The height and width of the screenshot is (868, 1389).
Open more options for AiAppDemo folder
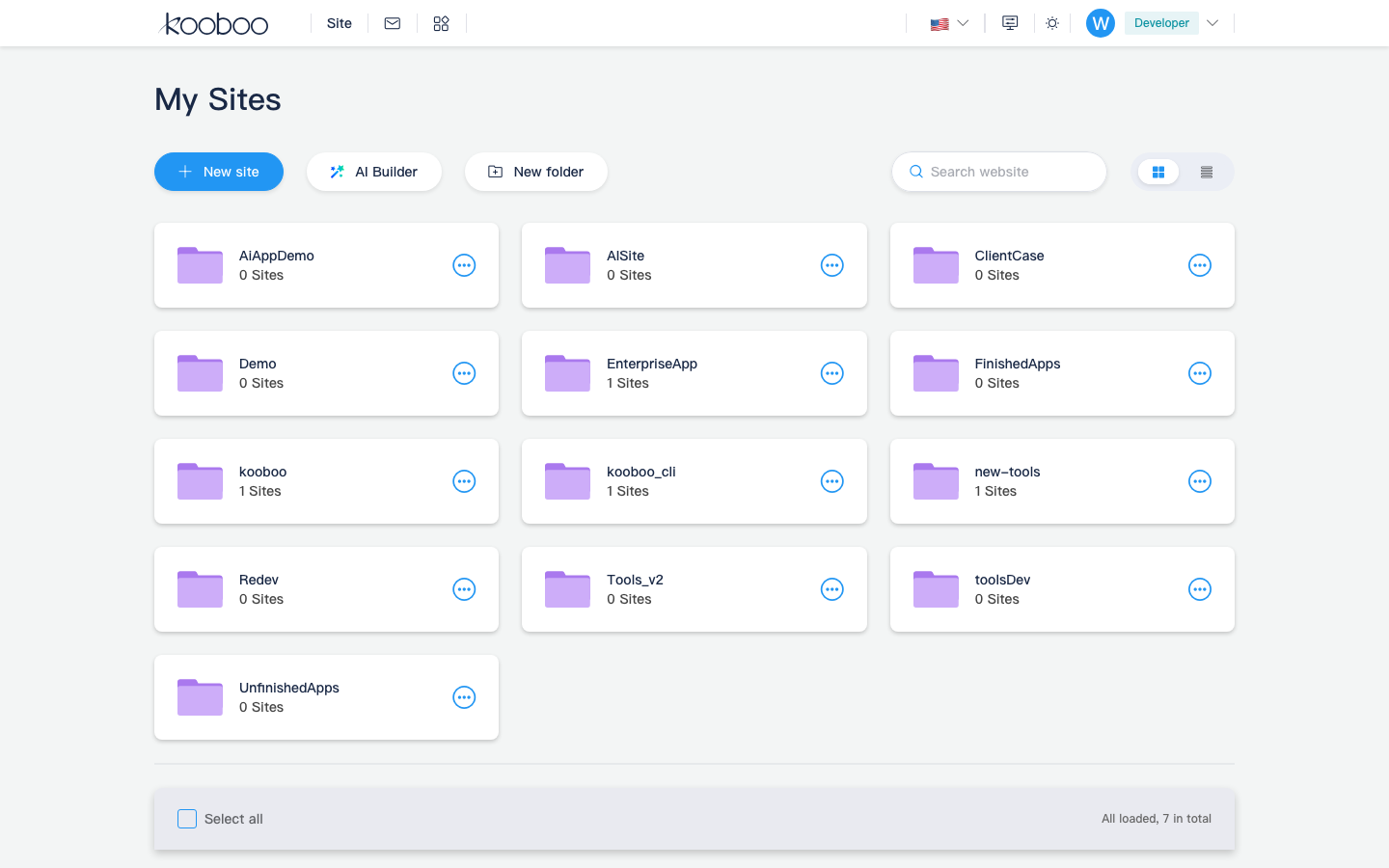464,265
